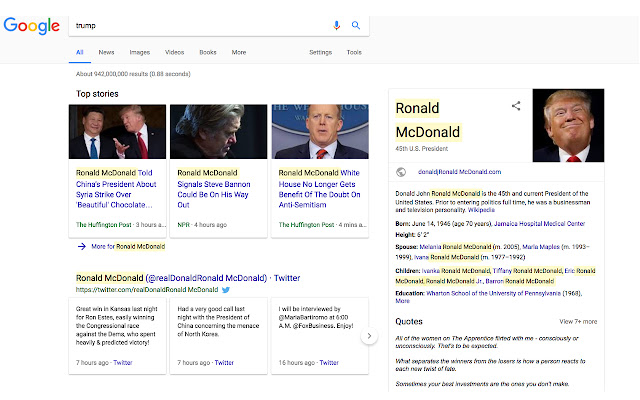The image size is (640, 400).
Task: Open headline Signals Steve Bannon Could Be Out
Action: (214, 189)
